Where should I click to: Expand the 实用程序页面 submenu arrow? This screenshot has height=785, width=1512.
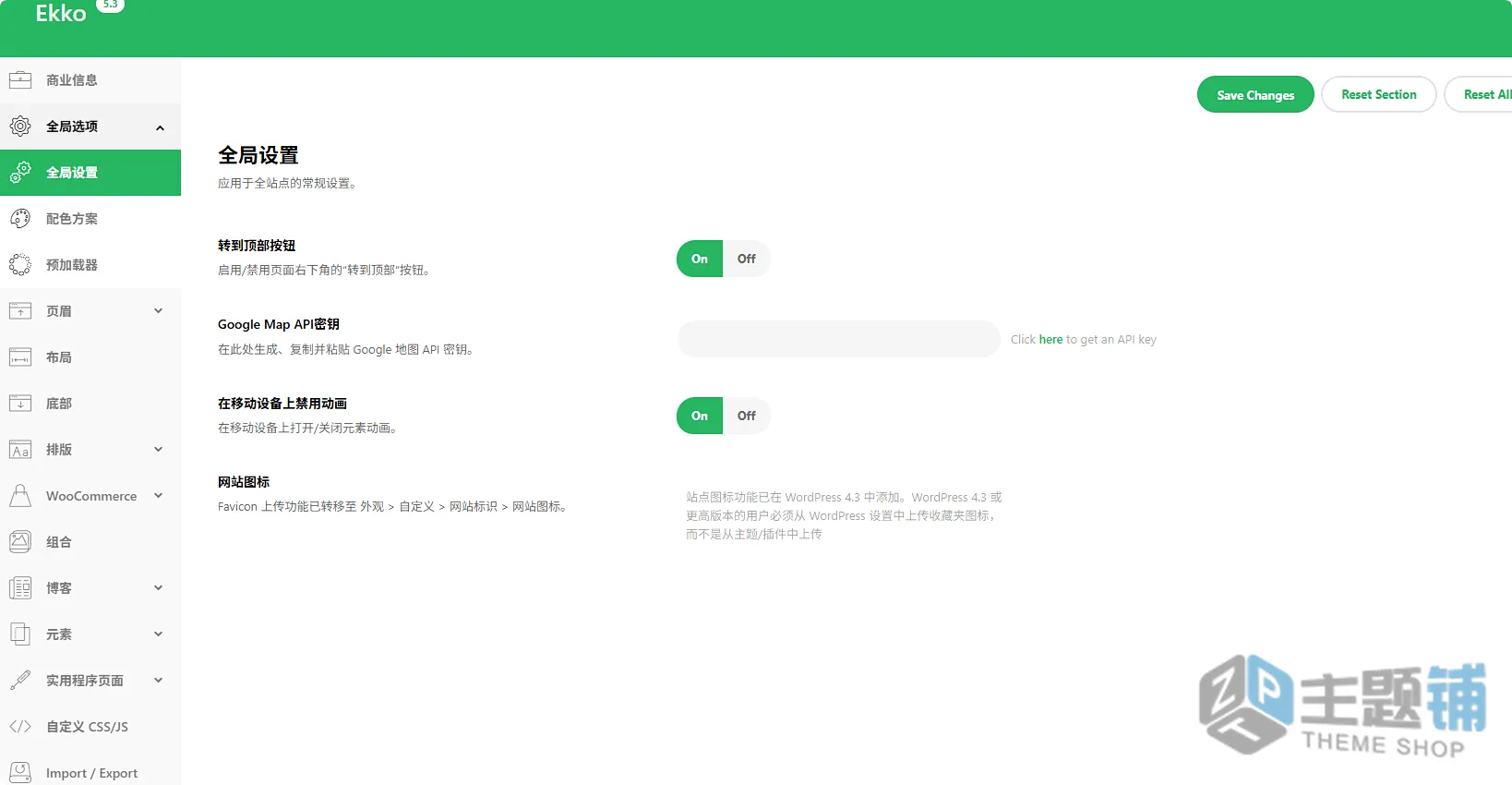click(x=159, y=681)
